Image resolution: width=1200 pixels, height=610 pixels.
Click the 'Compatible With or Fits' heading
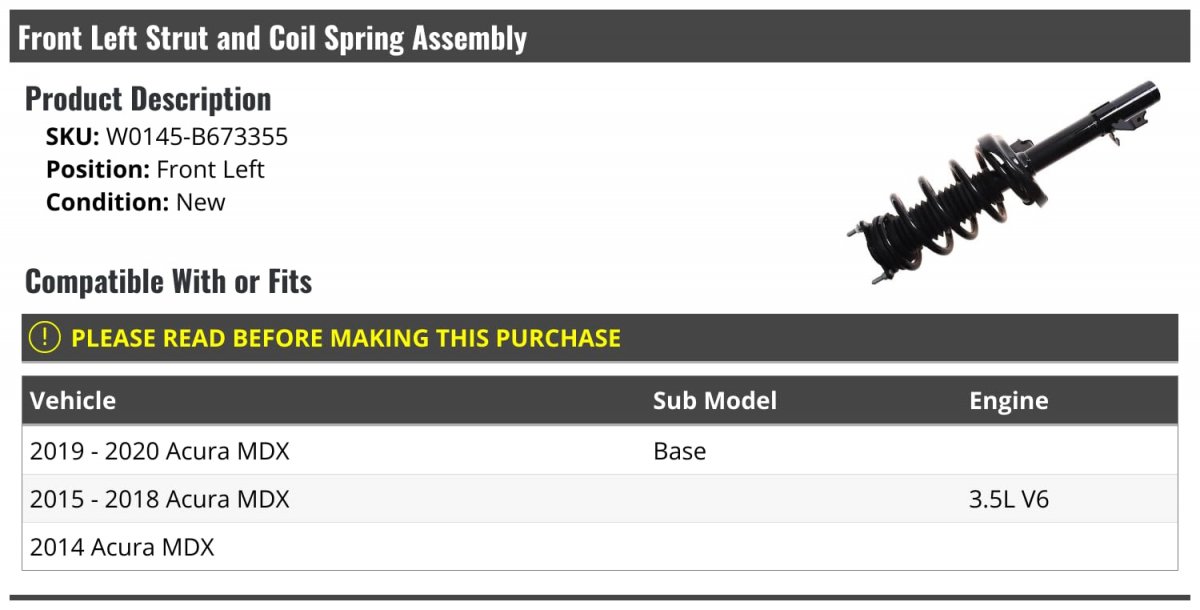coord(168,282)
